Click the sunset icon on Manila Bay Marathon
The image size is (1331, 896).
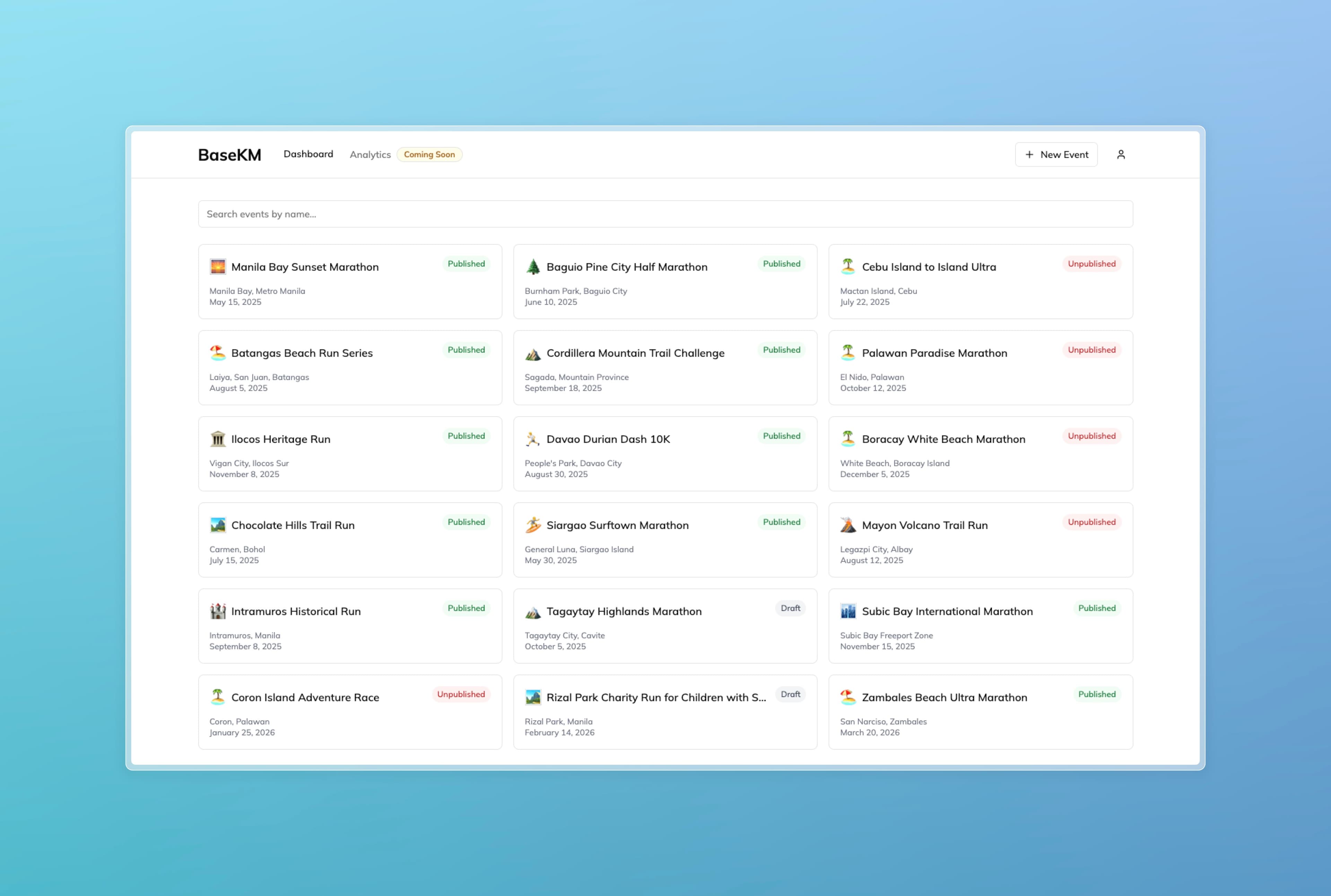click(218, 267)
